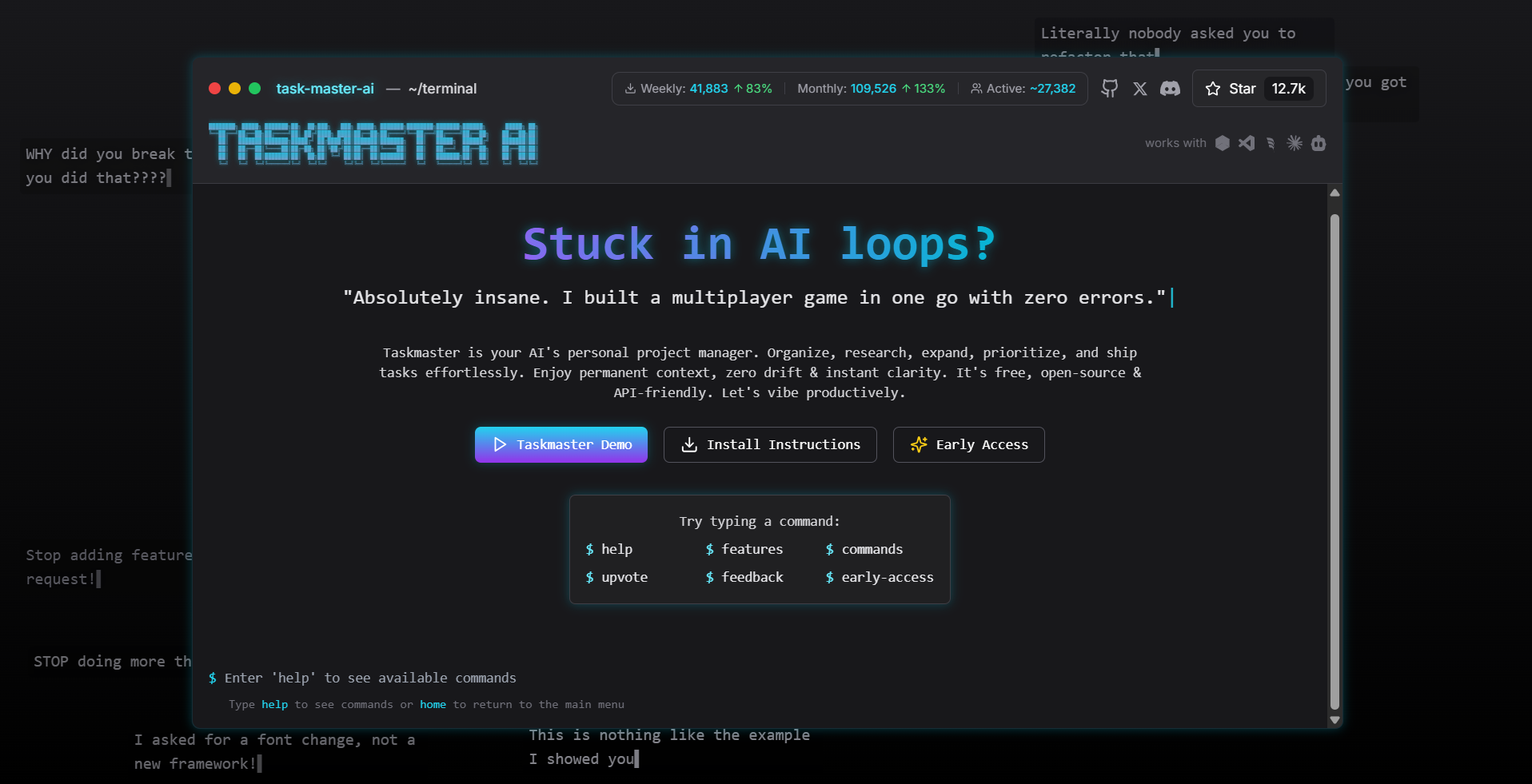1532x784 pixels.
Task: Click the red window dot
Action: click(x=214, y=89)
